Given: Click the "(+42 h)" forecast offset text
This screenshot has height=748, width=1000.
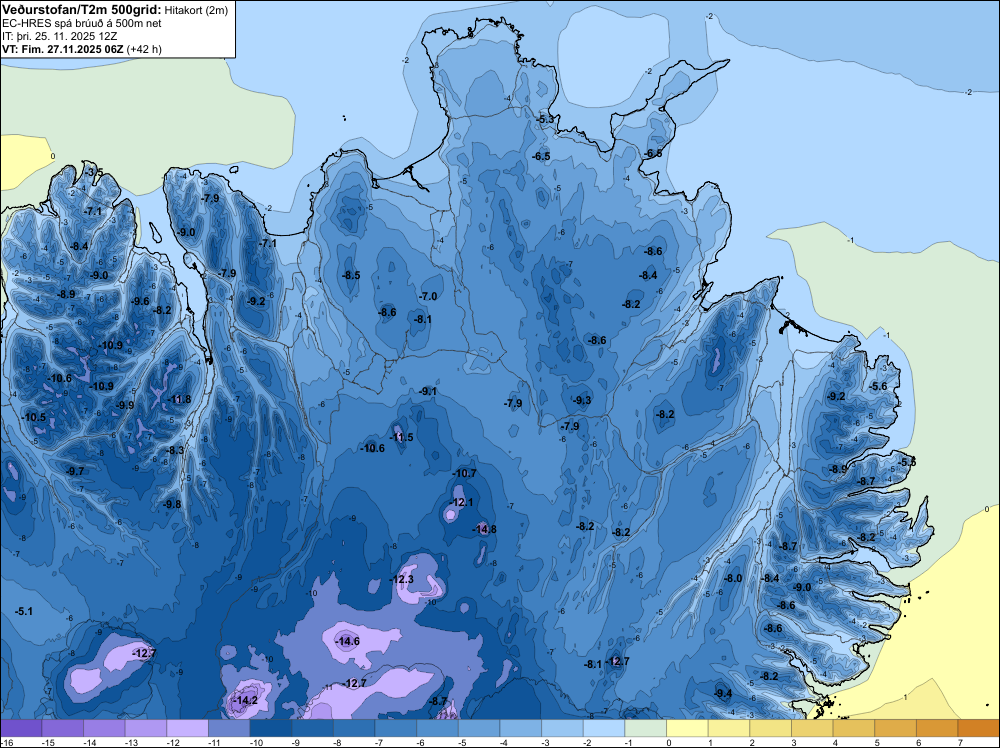Looking at the screenshot, I should [144, 49].
